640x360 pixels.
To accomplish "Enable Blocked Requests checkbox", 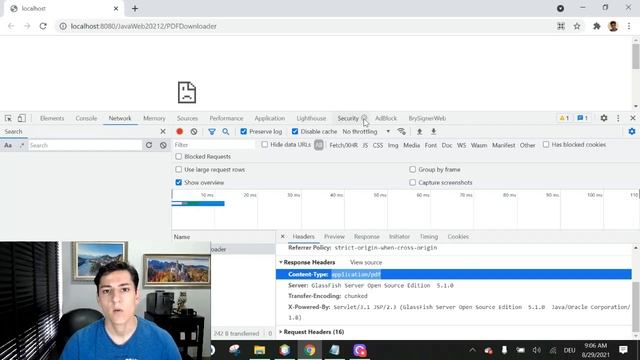I will [179, 156].
